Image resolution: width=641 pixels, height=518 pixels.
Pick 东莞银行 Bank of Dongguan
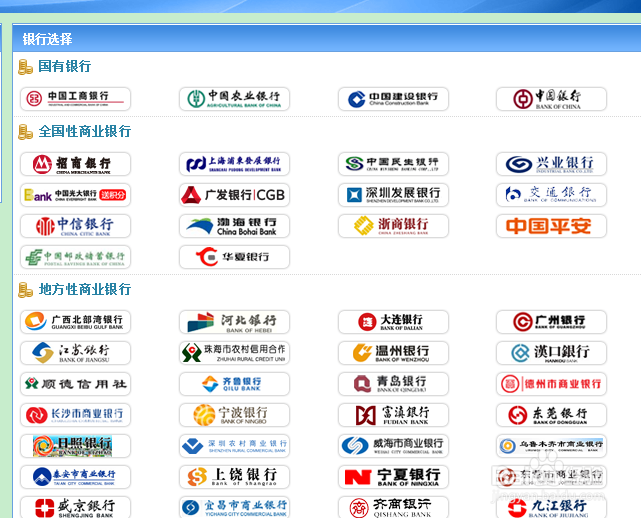[x=551, y=415]
